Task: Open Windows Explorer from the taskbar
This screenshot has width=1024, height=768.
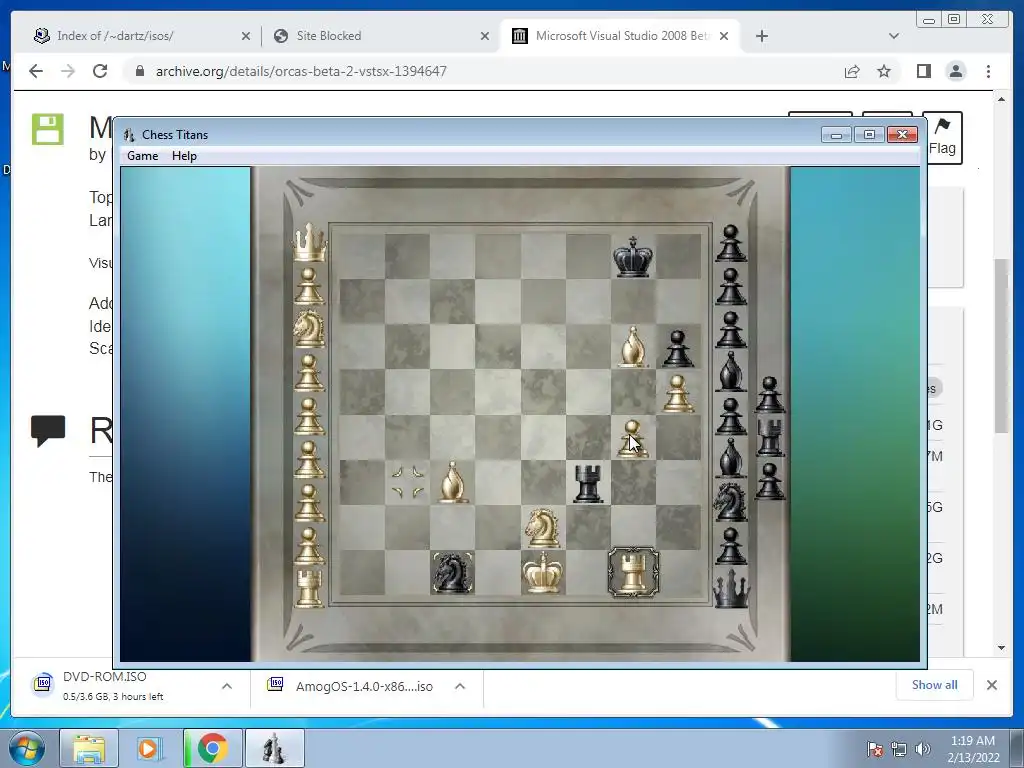Action: point(89,748)
